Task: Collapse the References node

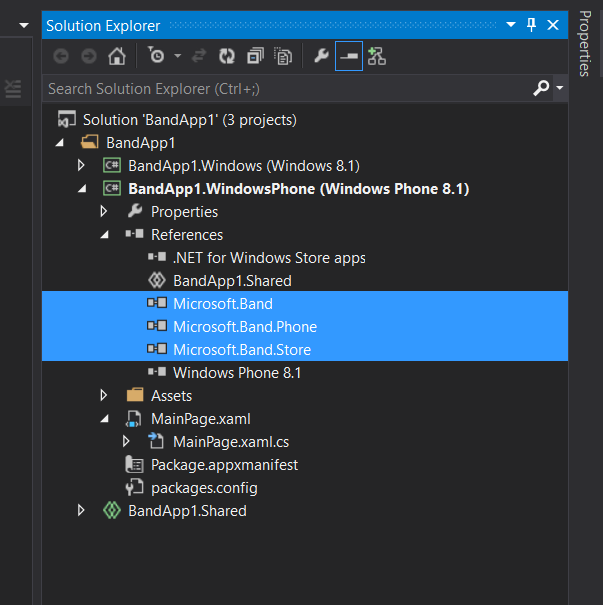Action: coord(104,235)
